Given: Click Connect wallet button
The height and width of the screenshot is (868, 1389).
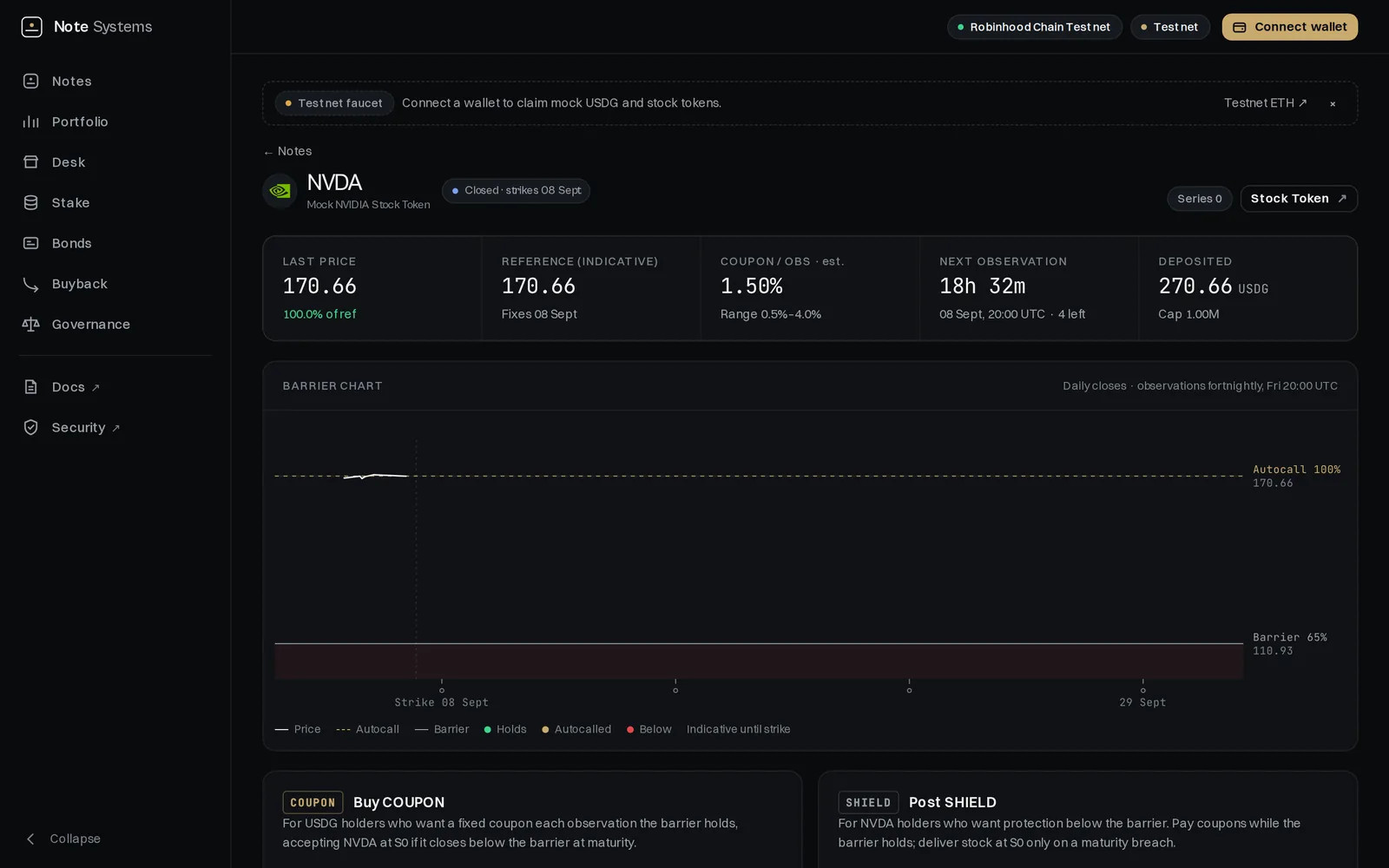Looking at the screenshot, I should (1290, 27).
